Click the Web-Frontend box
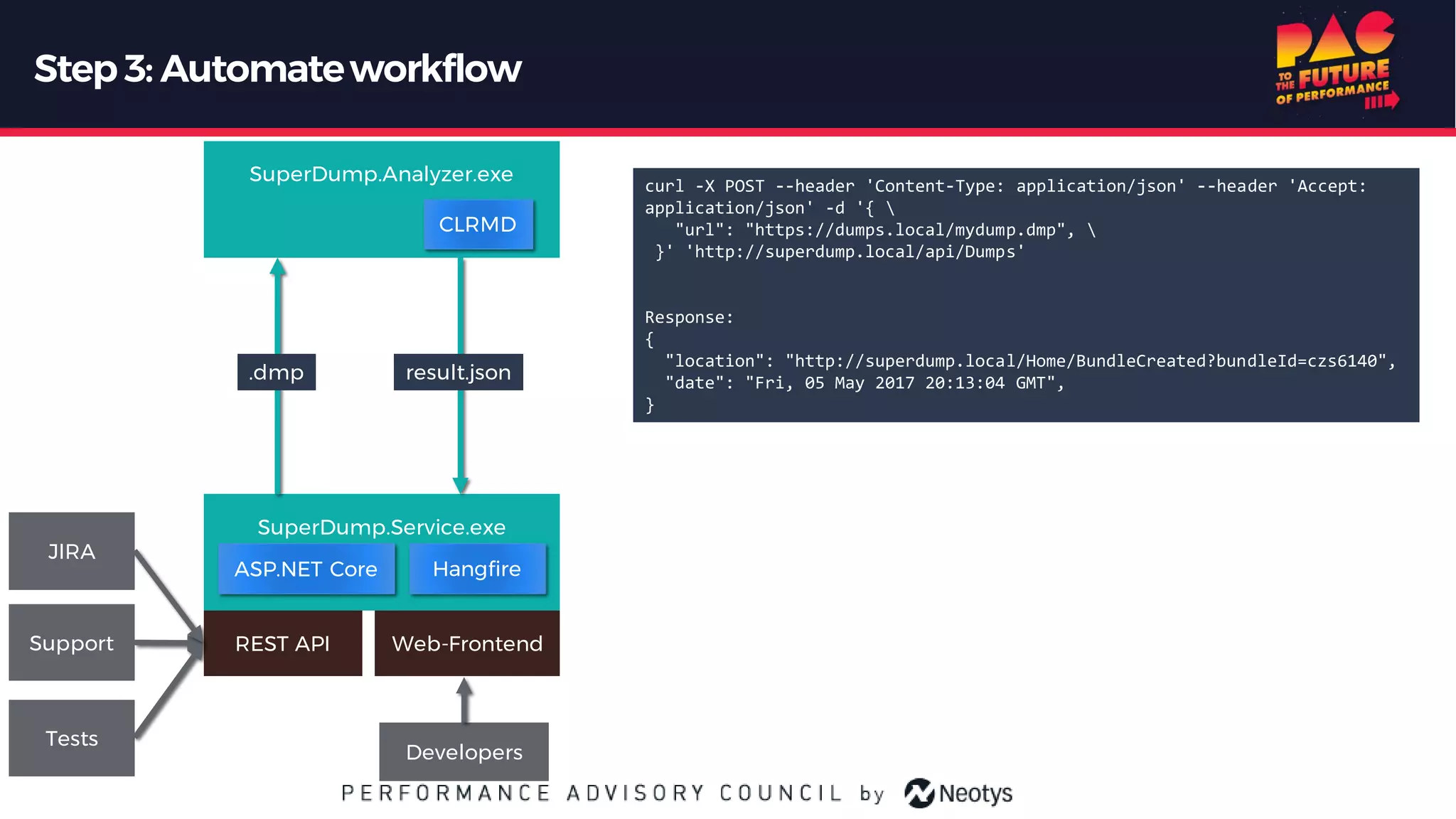Viewport: 1456px width, 819px height. (x=467, y=643)
